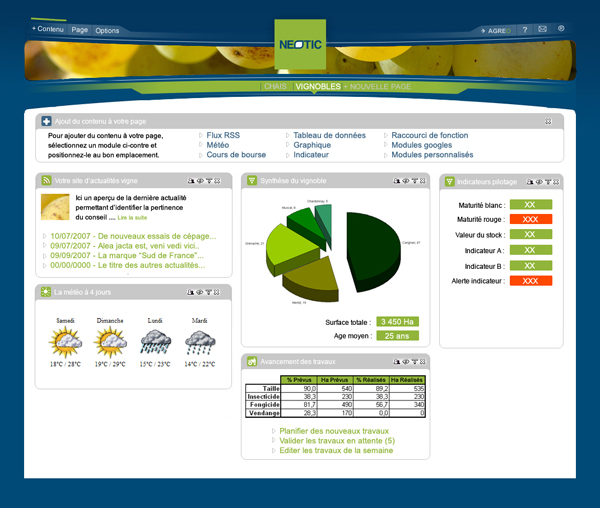Open Valider les travaux en attente (5)

tap(337, 441)
